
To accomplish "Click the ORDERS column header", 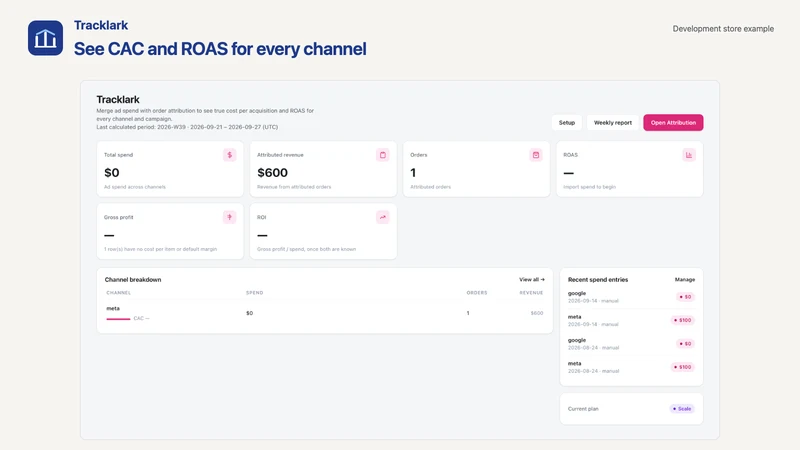I will click(477, 293).
